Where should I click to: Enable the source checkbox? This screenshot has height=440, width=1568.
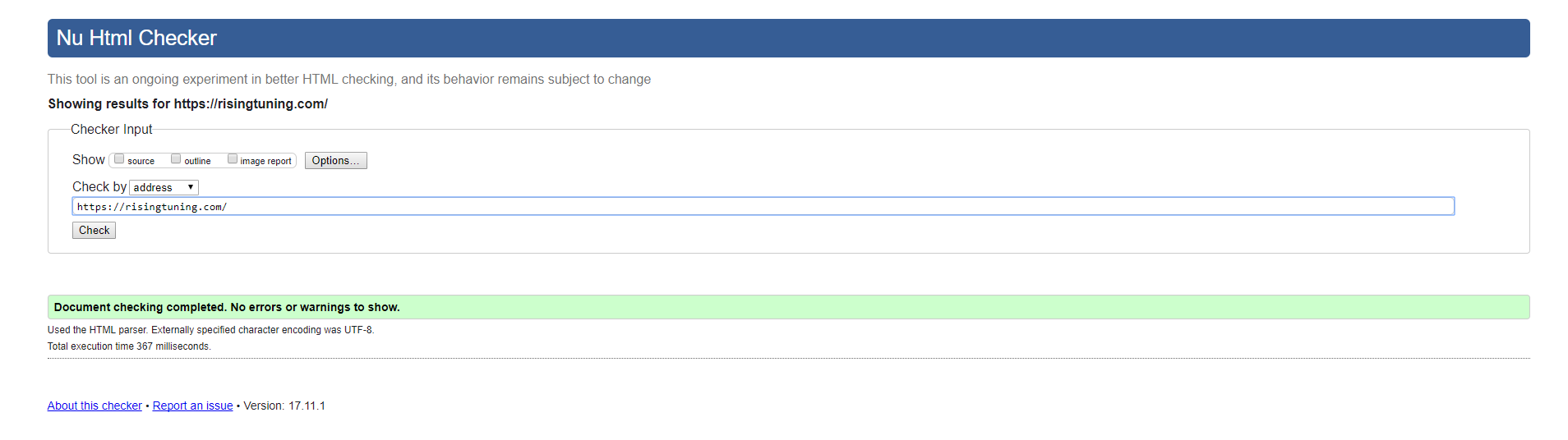click(x=119, y=159)
